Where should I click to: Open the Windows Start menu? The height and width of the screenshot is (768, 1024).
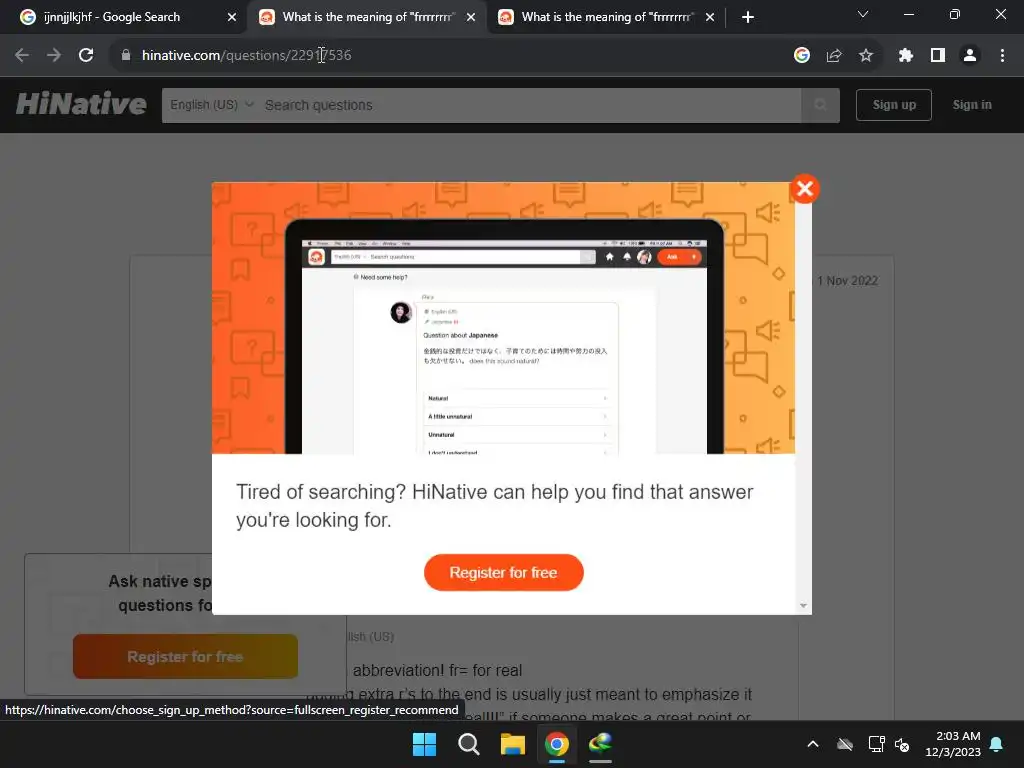tap(424, 744)
